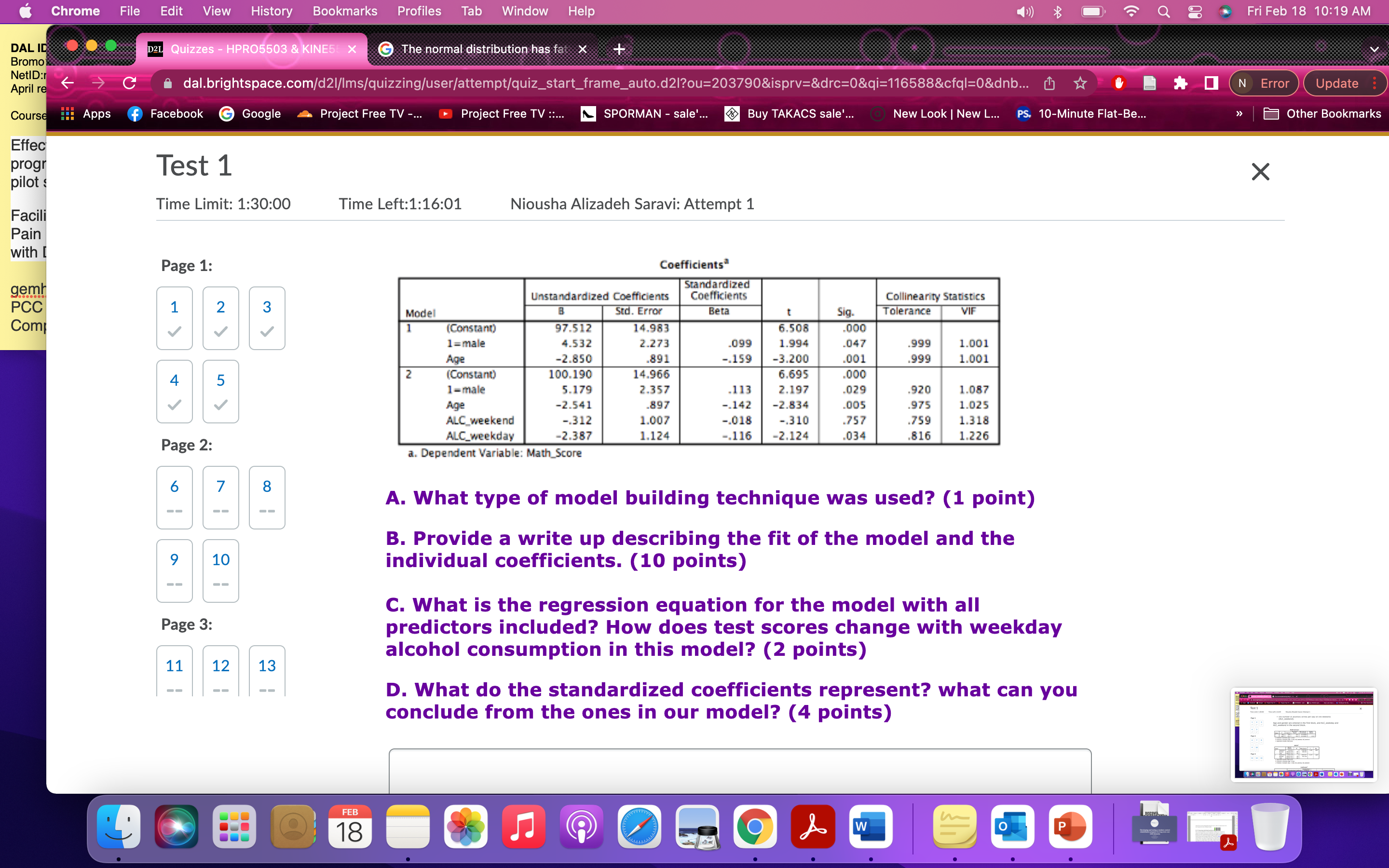The height and width of the screenshot is (868, 1389).
Task: Bookmark this quiz page with the star icon
Action: [1080, 82]
